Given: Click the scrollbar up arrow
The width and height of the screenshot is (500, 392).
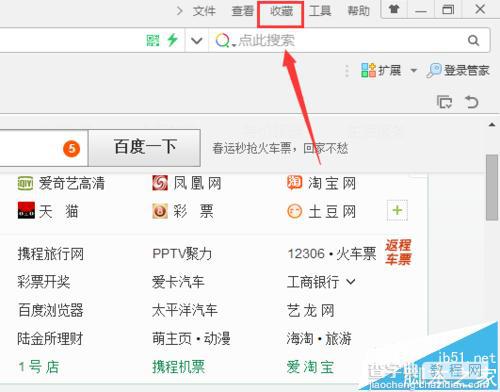Looking at the screenshot, I should tap(492, 125).
